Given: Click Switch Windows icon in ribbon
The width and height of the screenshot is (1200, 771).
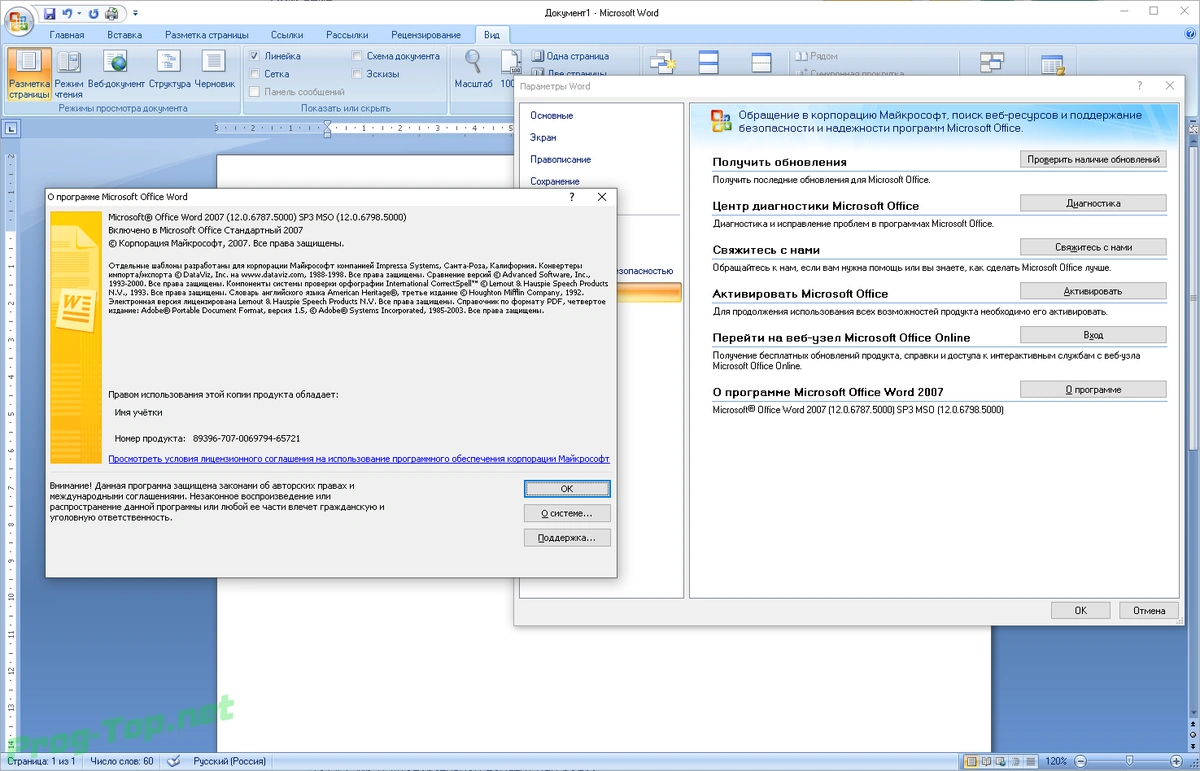Looking at the screenshot, I should pos(991,64).
